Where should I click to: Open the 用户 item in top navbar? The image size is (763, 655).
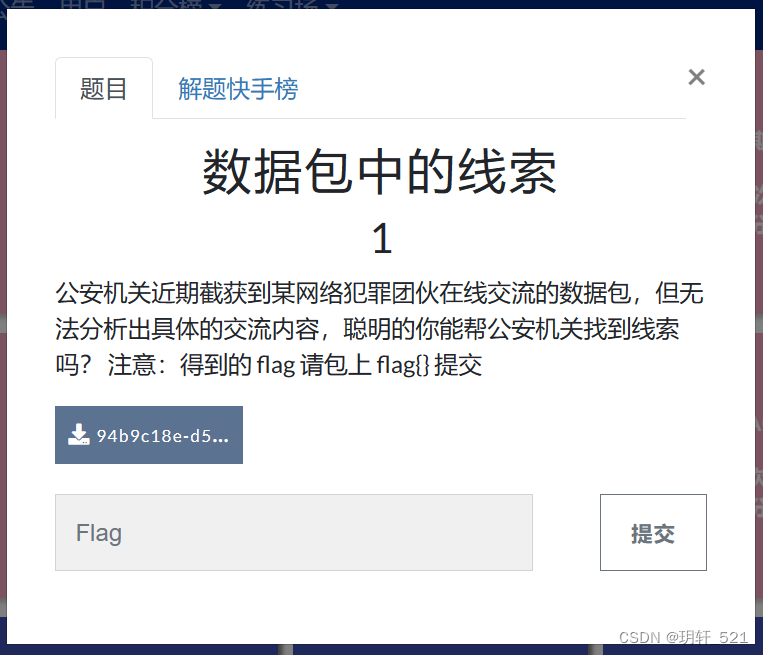click(x=83, y=4)
